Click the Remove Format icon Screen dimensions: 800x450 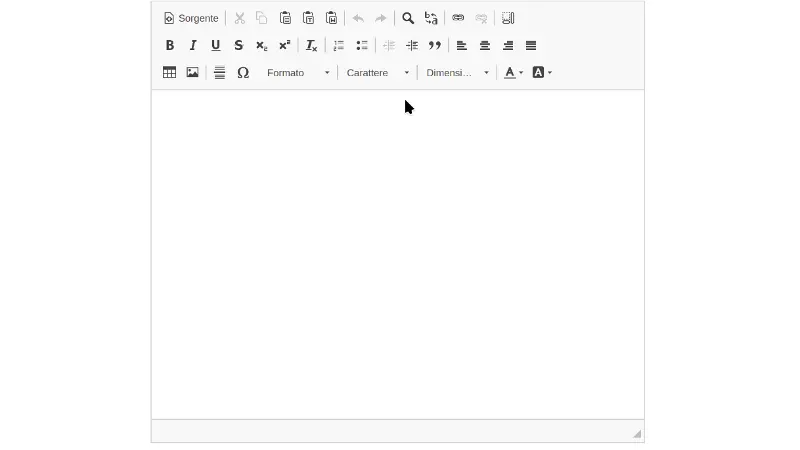(x=311, y=45)
